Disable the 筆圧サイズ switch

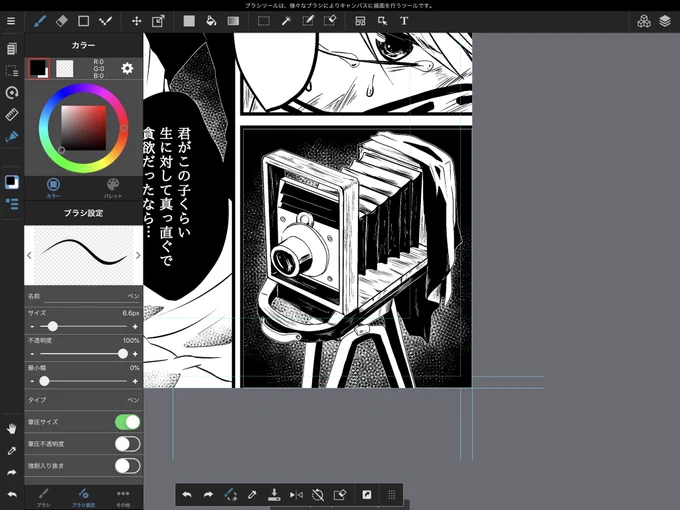point(128,422)
